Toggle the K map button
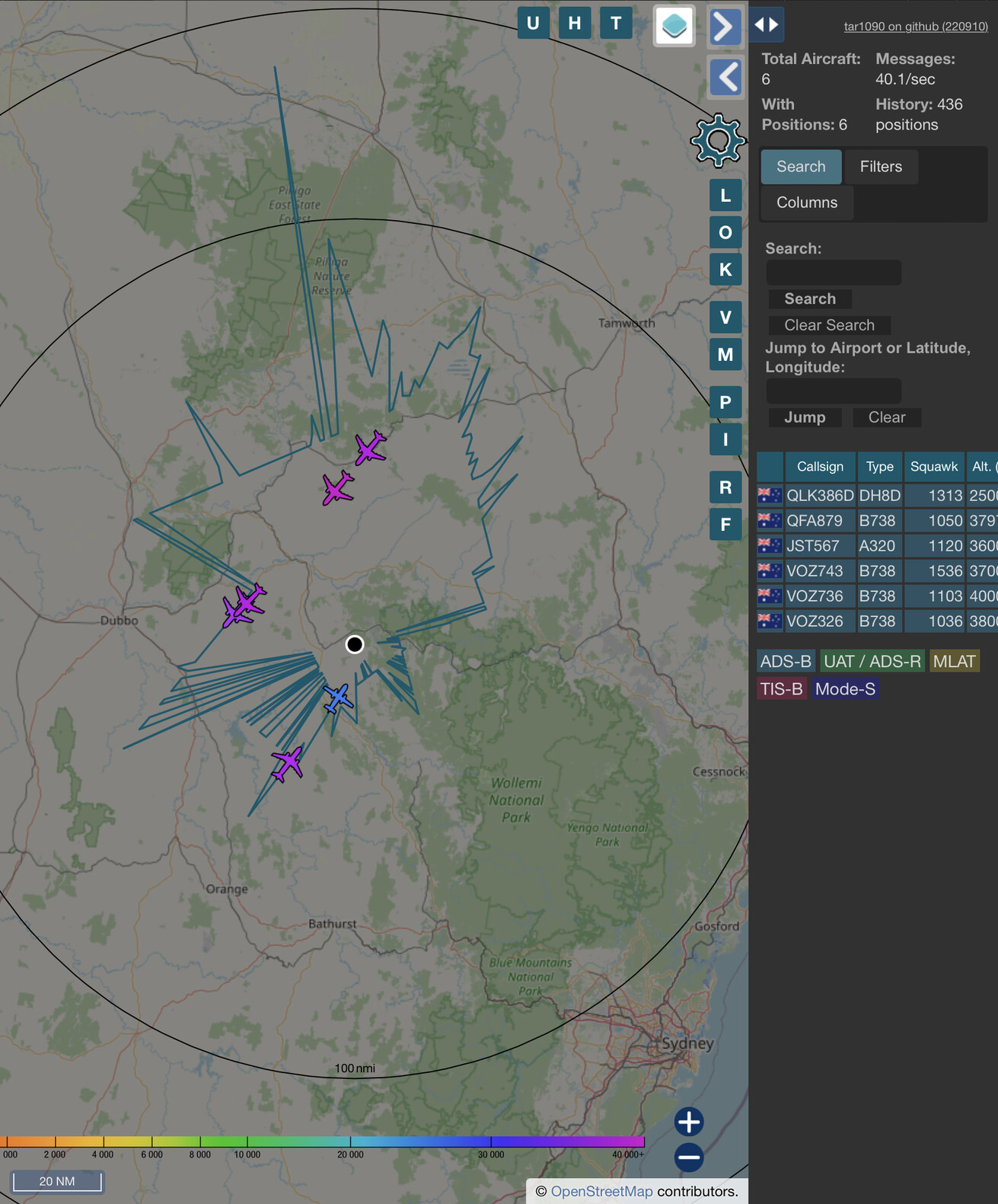The width and height of the screenshot is (998, 1204). (725, 270)
